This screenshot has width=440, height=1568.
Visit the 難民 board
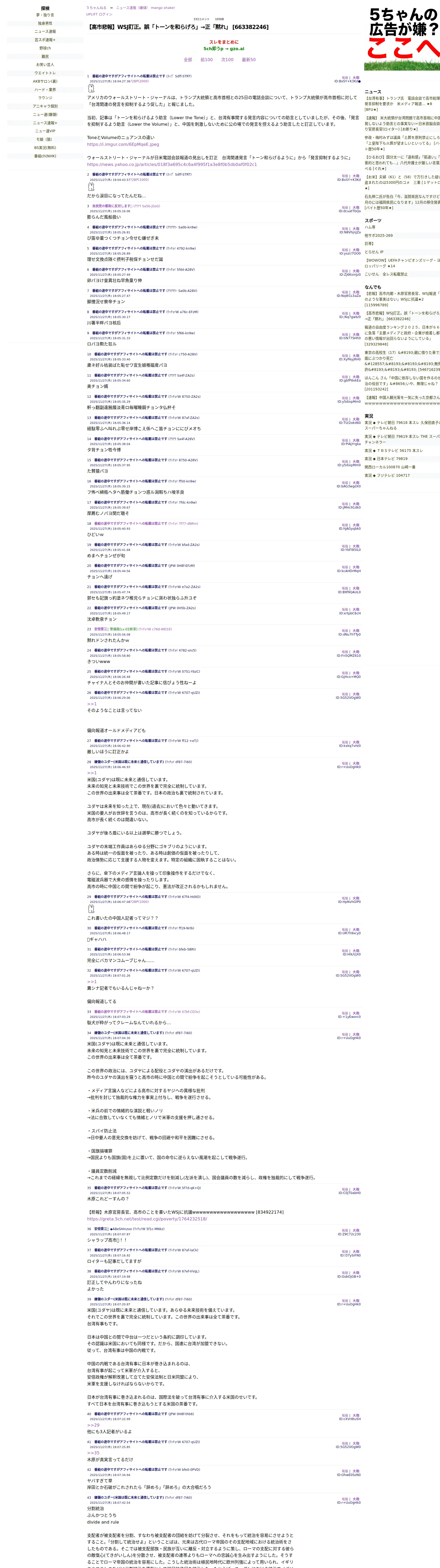point(45,57)
